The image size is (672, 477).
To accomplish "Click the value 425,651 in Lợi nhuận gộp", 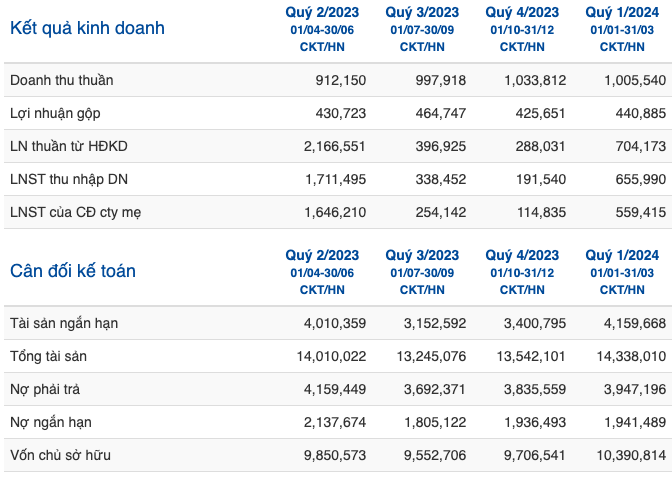I will click(x=540, y=113).
